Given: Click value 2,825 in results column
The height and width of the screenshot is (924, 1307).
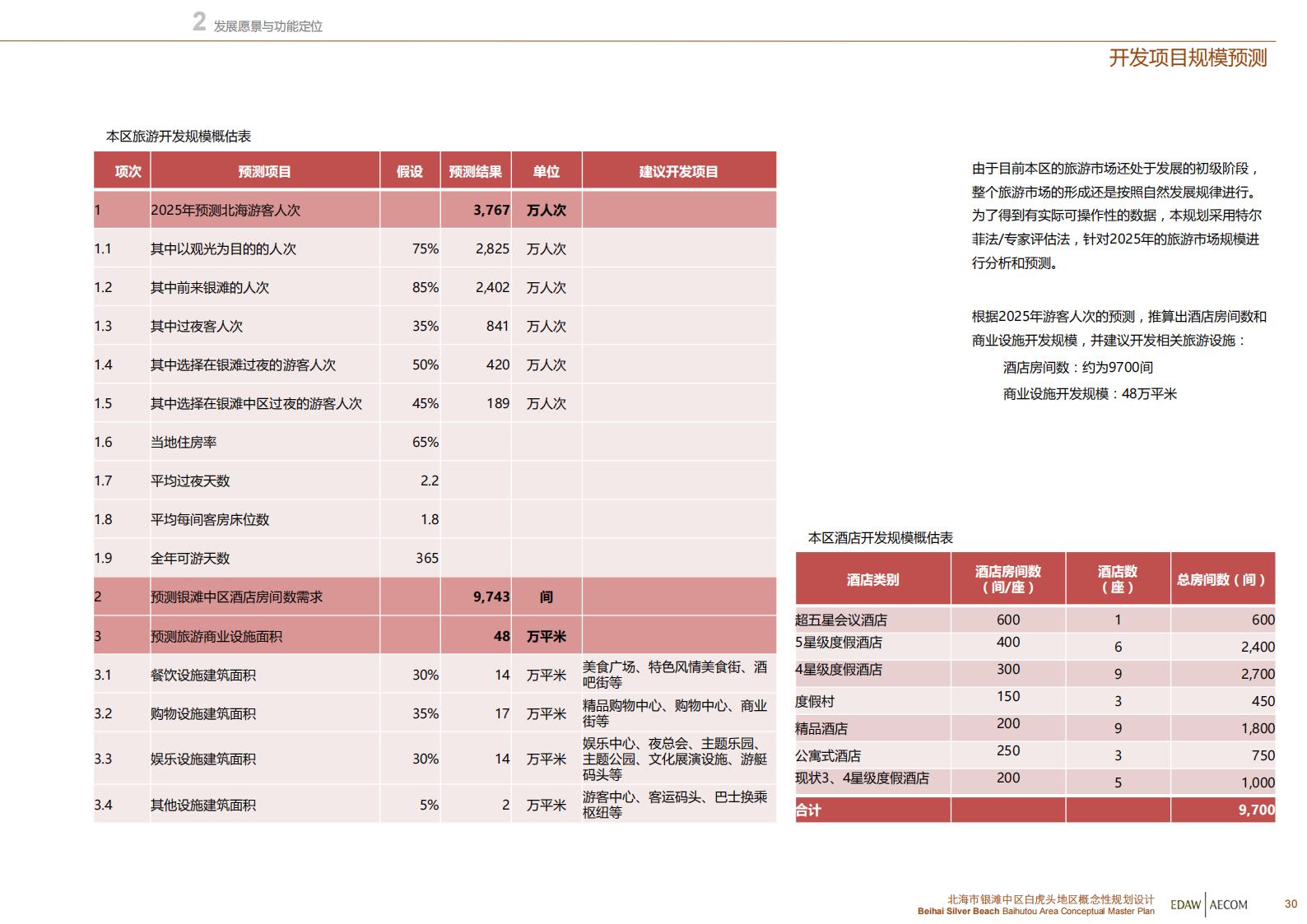Looking at the screenshot, I should point(492,248).
